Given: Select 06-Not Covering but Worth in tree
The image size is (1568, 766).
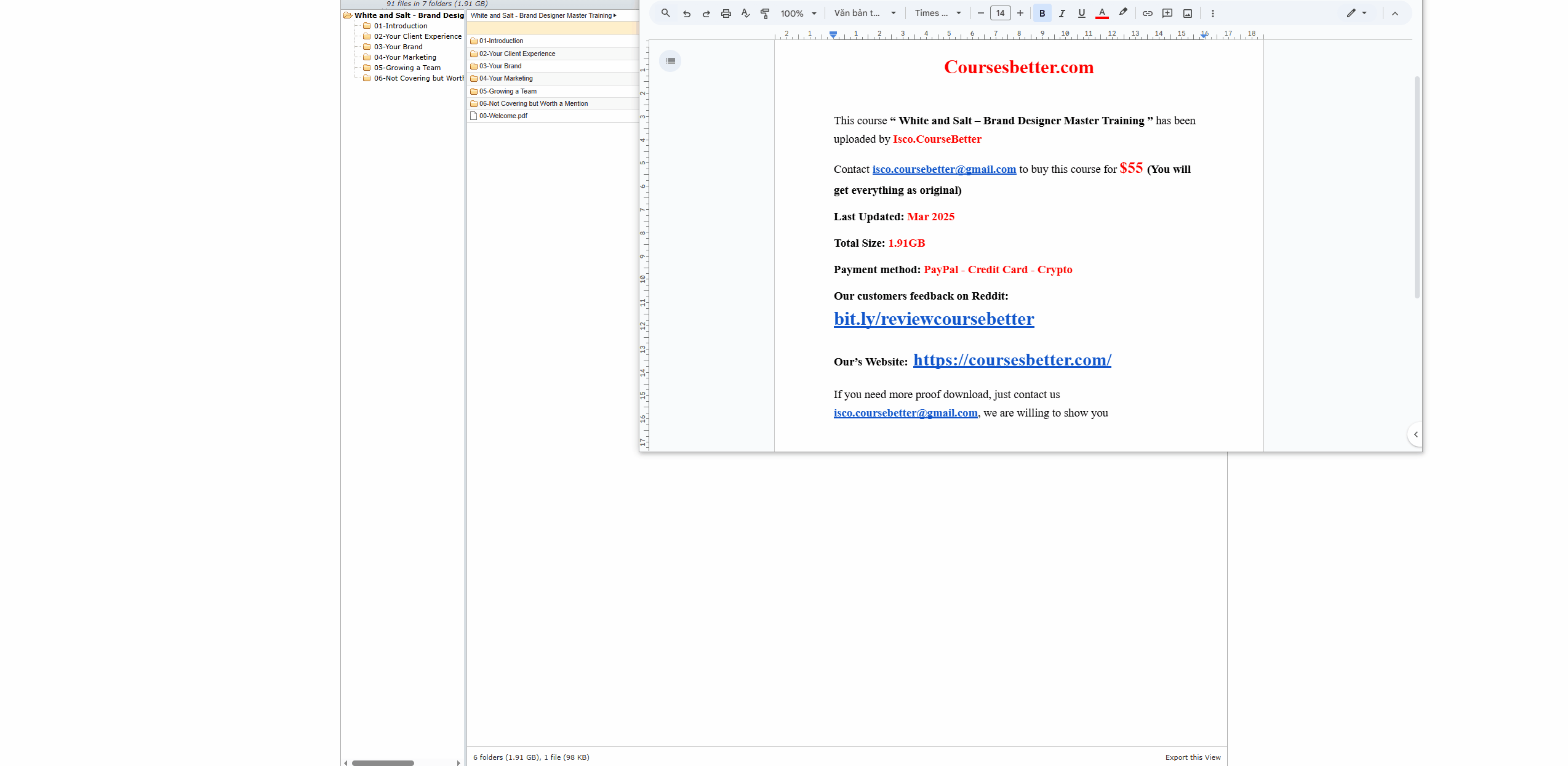Looking at the screenshot, I should [x=418, y=78].
